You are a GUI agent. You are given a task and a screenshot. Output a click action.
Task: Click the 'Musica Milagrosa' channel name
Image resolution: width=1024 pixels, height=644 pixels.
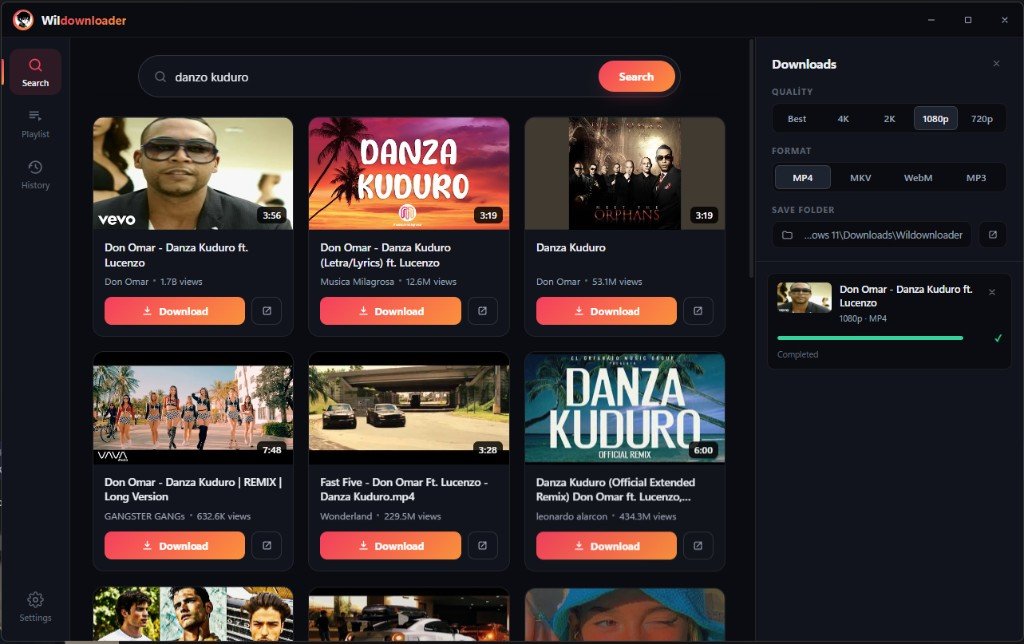(357, 282)
